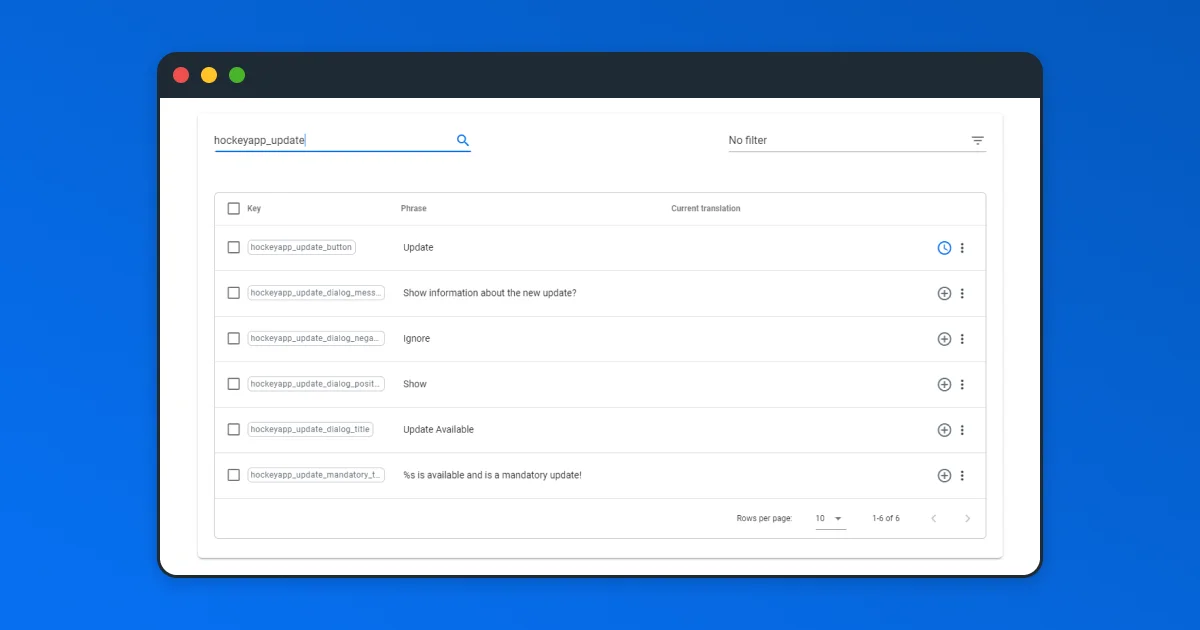Add translation for 'Show information about the new update?'

click(x=944, y=294)
